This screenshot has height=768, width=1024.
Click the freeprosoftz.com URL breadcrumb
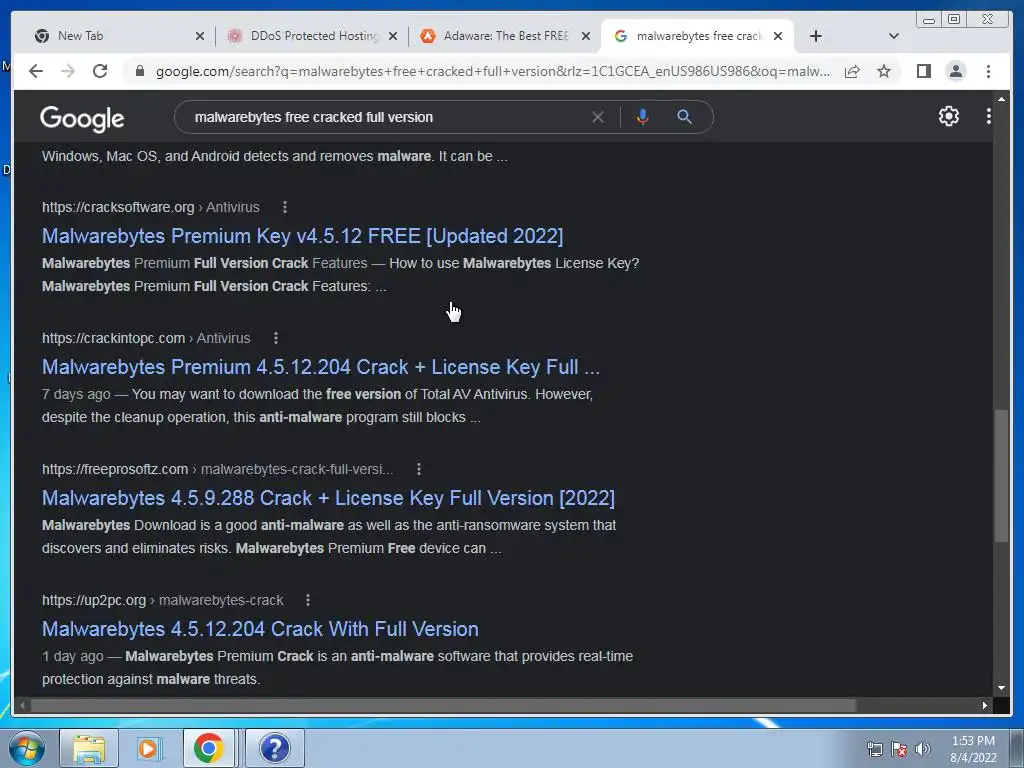coord(217,469)
